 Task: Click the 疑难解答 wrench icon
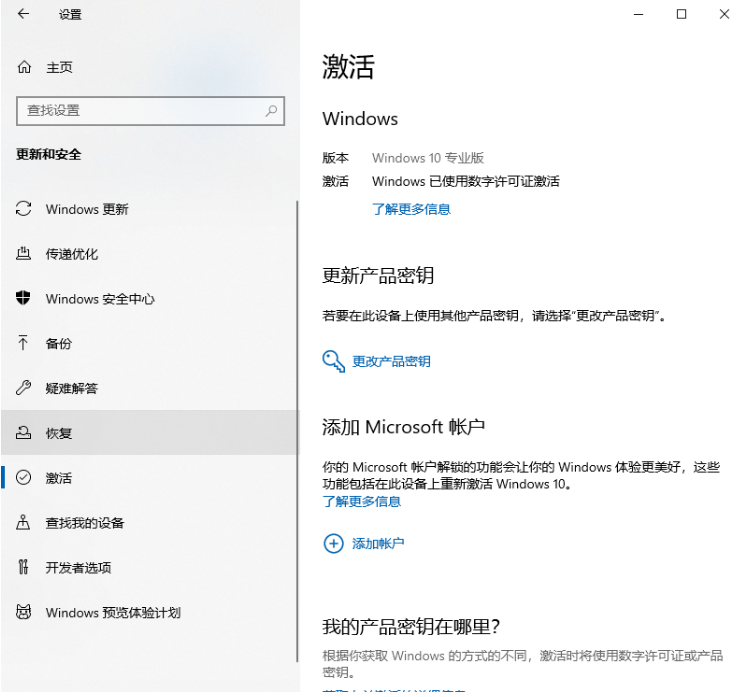click(x=24, y=388)
